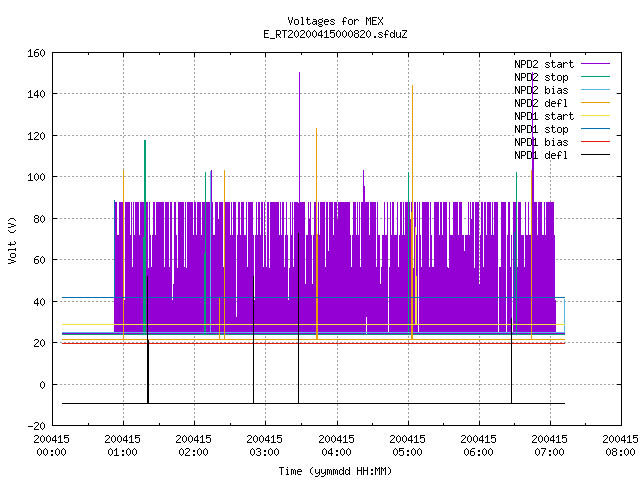Click the 200415 07:00 x-axis tick label

[549, 446]
